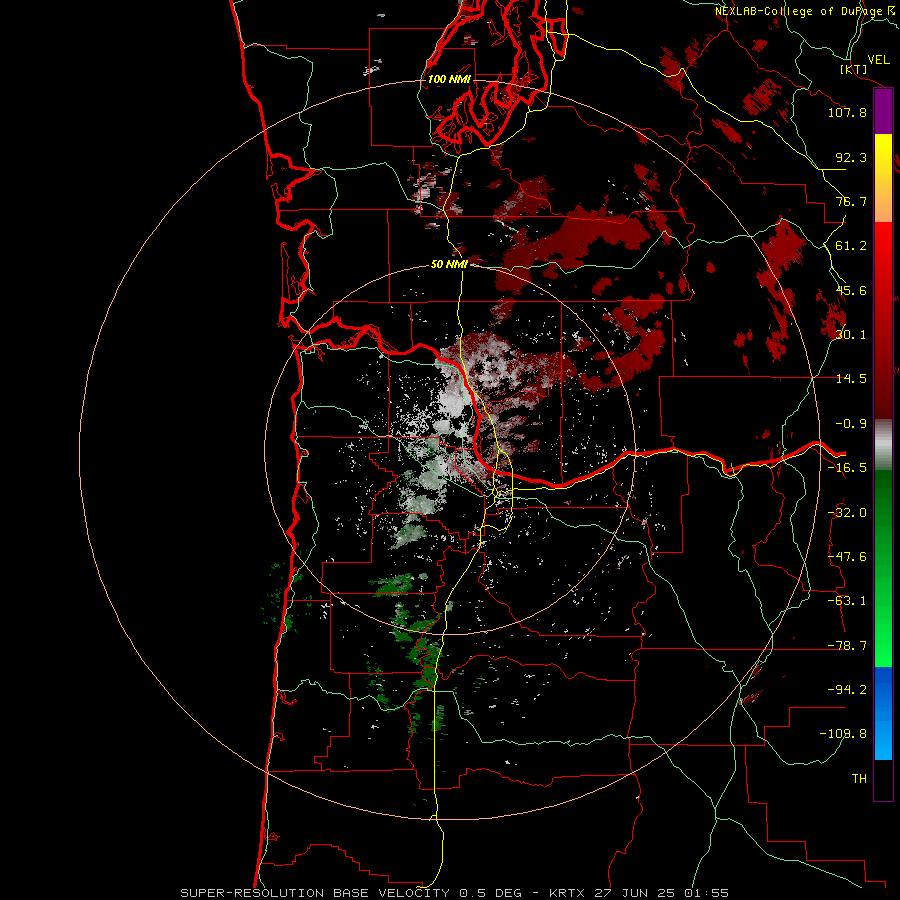Click the TH threshold label on scale

pos(859,779)
